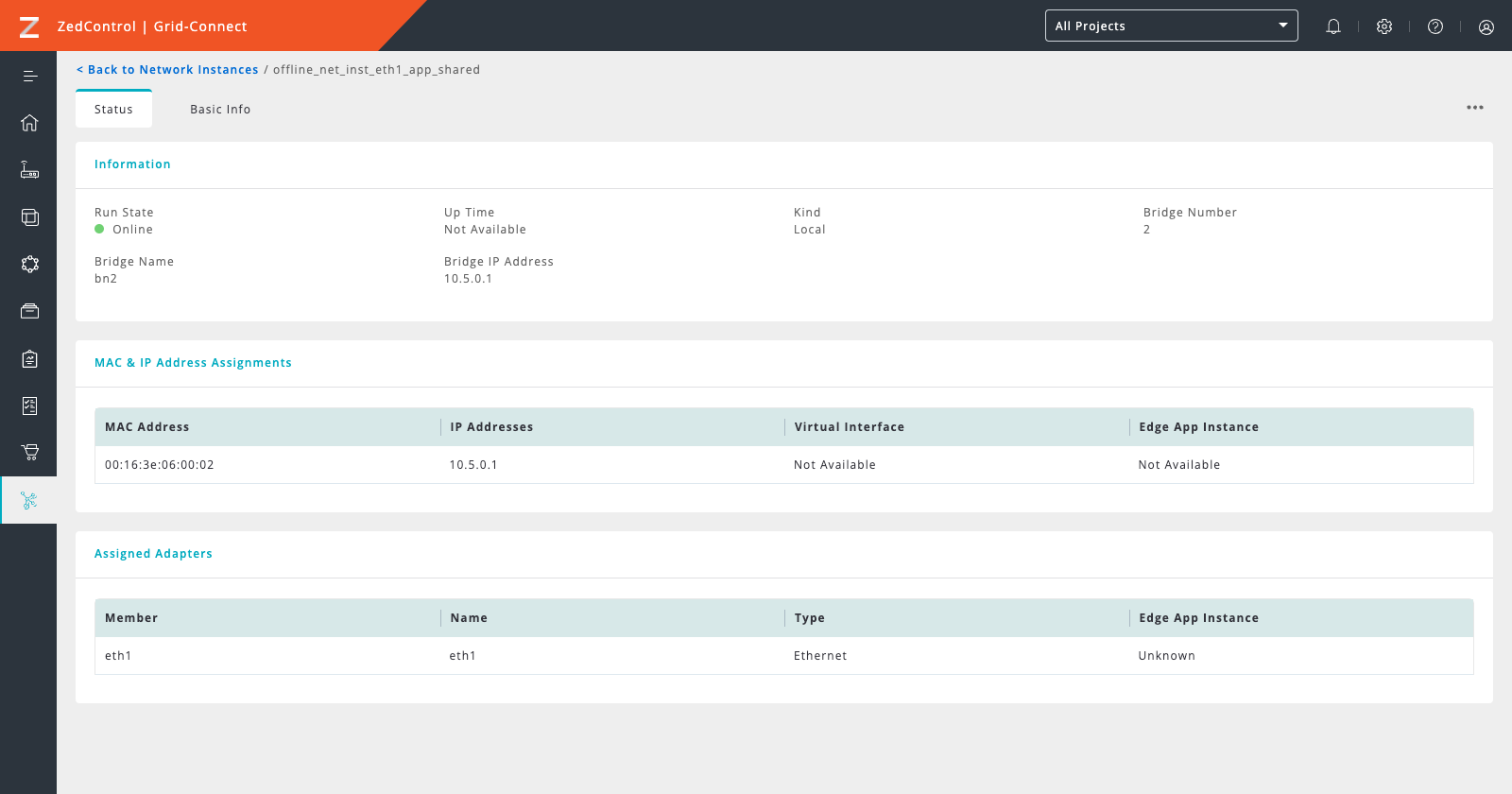The width and height of the screenshot is (1512, 794).
Task: Switch to the Basic Info tab
Action: pyautogui.click(x=220, y=109)
